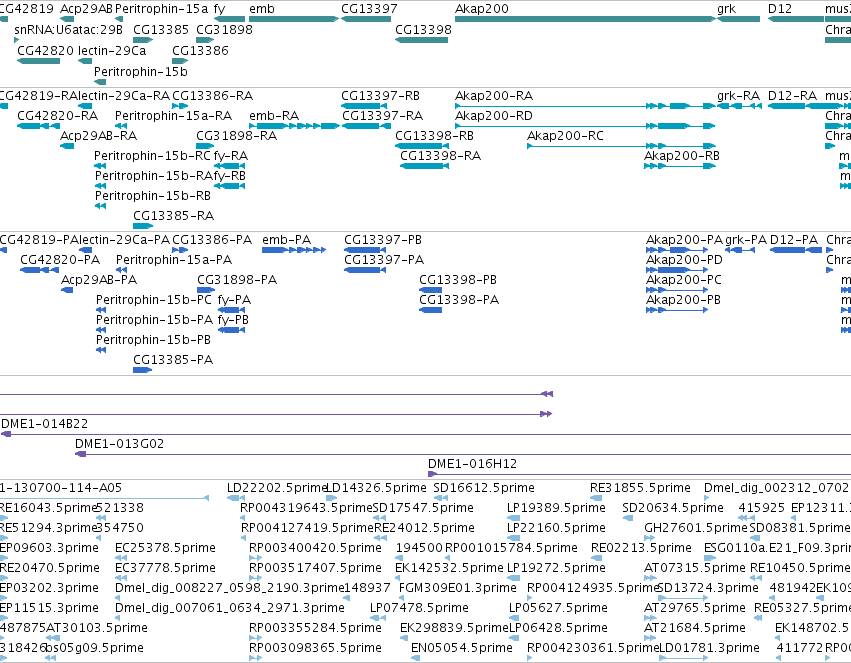851x663 pixels.
Task: Select protein grk-PA
Action: click(746, 240)
